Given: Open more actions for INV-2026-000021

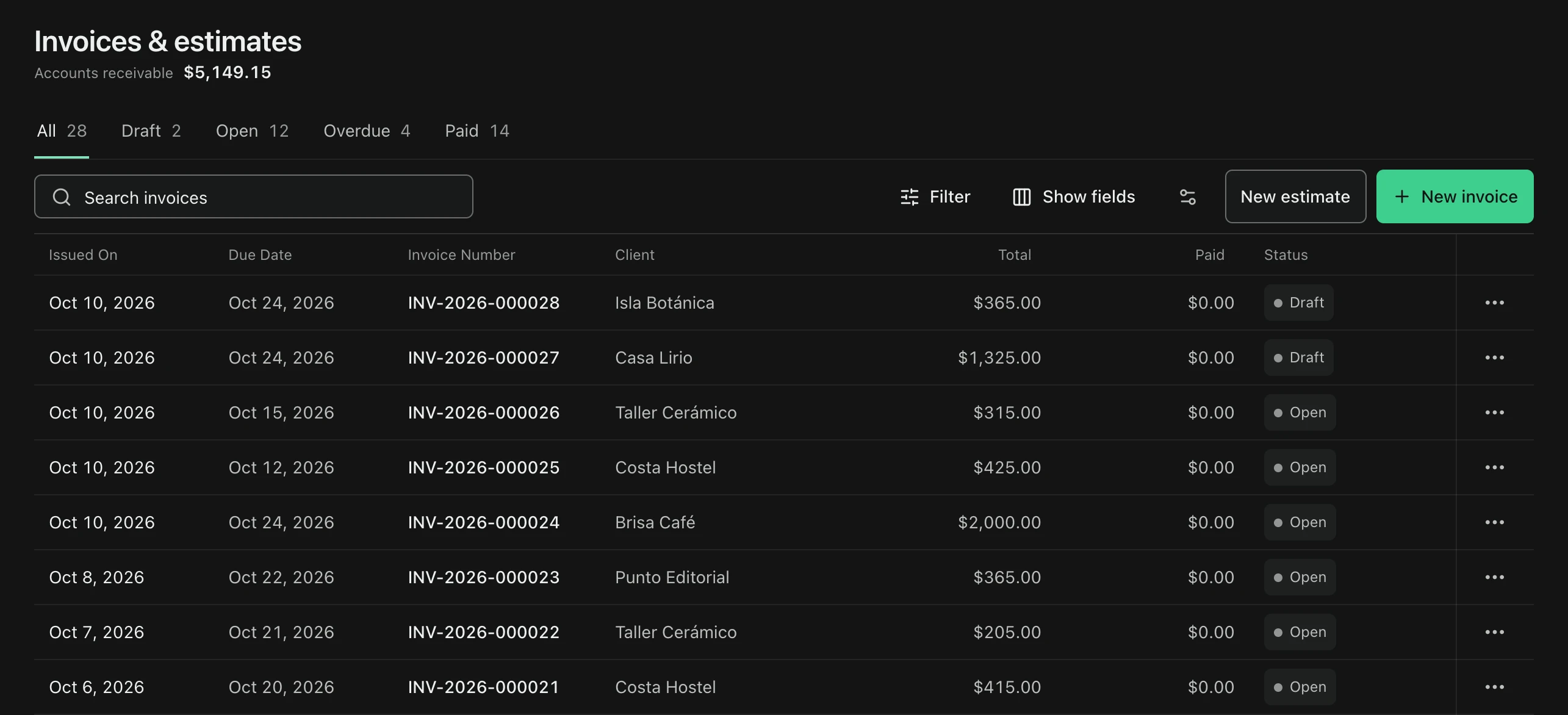Looking at the screenshot, I should point(1494,687).
